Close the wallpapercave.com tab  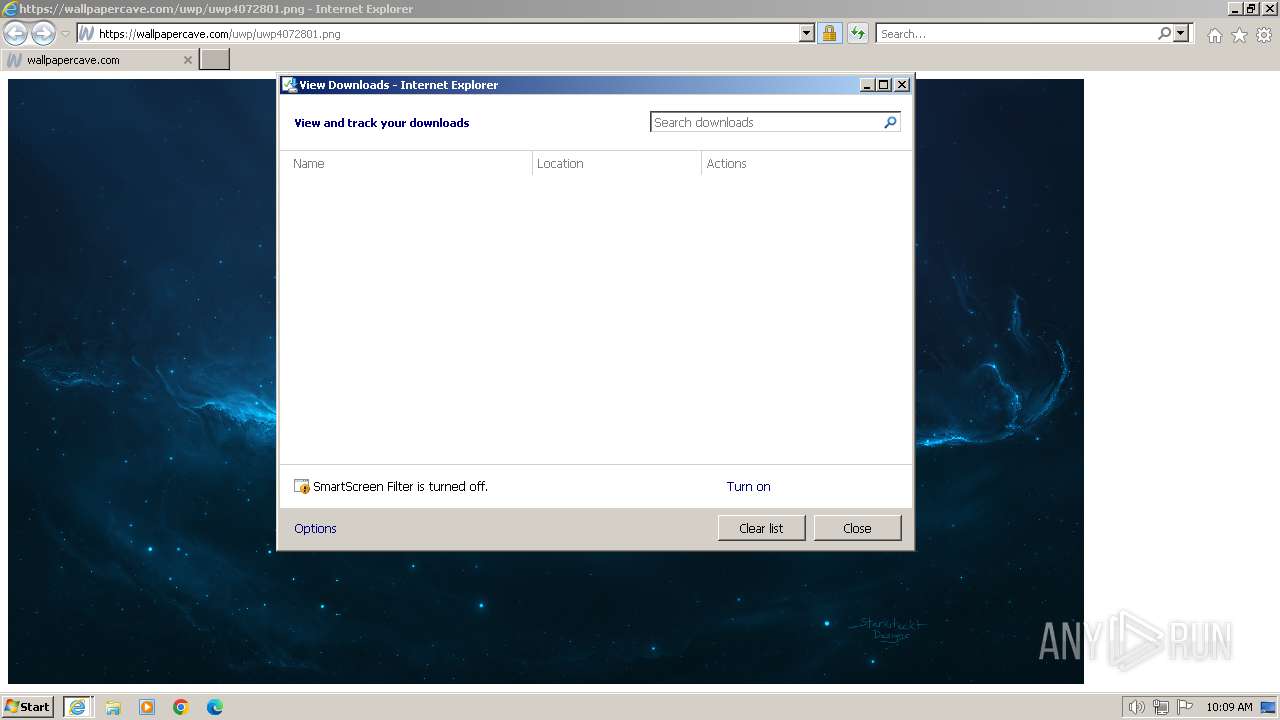point(187,60)
